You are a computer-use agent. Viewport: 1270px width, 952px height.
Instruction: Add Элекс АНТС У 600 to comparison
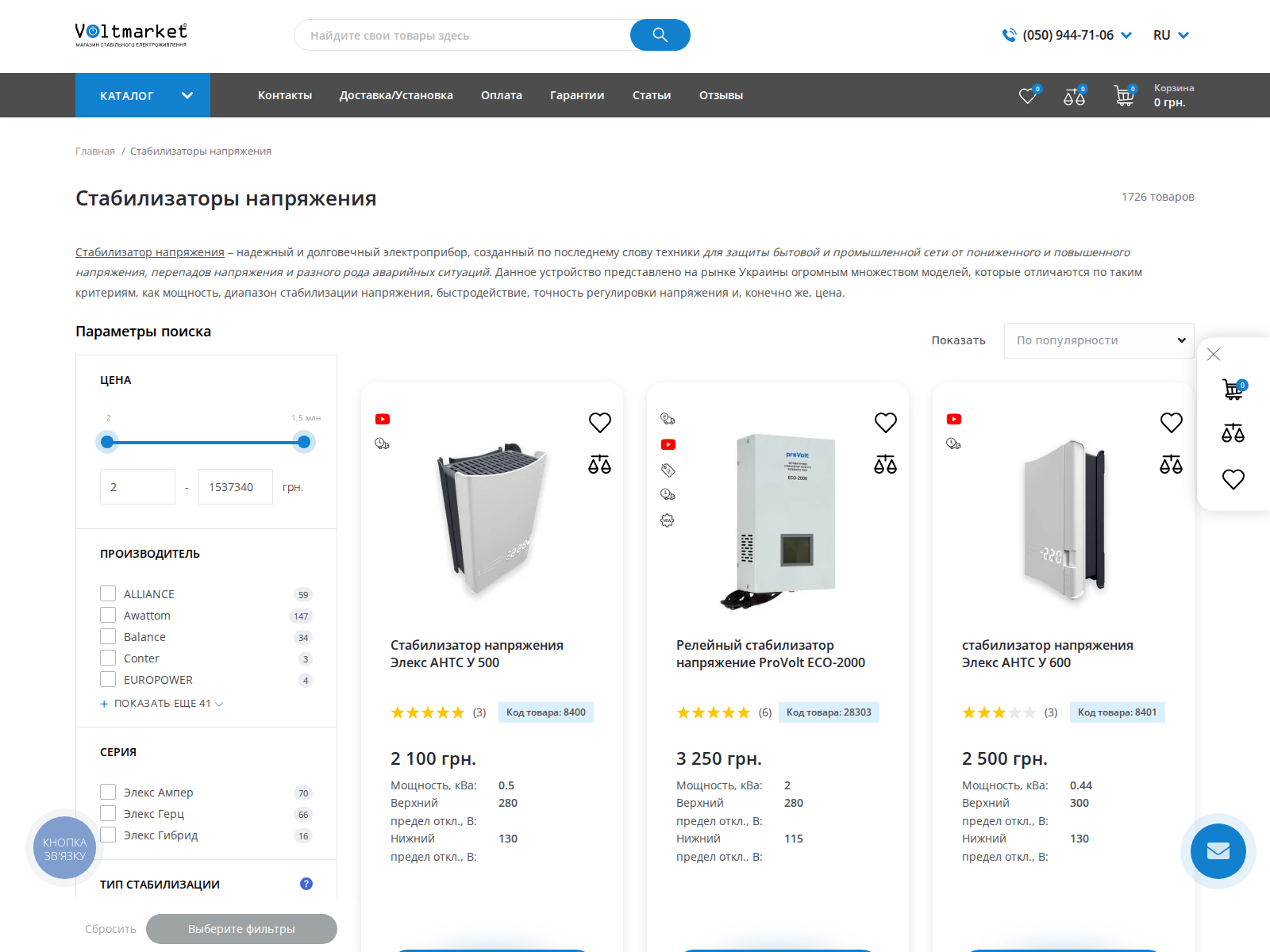1172,464
